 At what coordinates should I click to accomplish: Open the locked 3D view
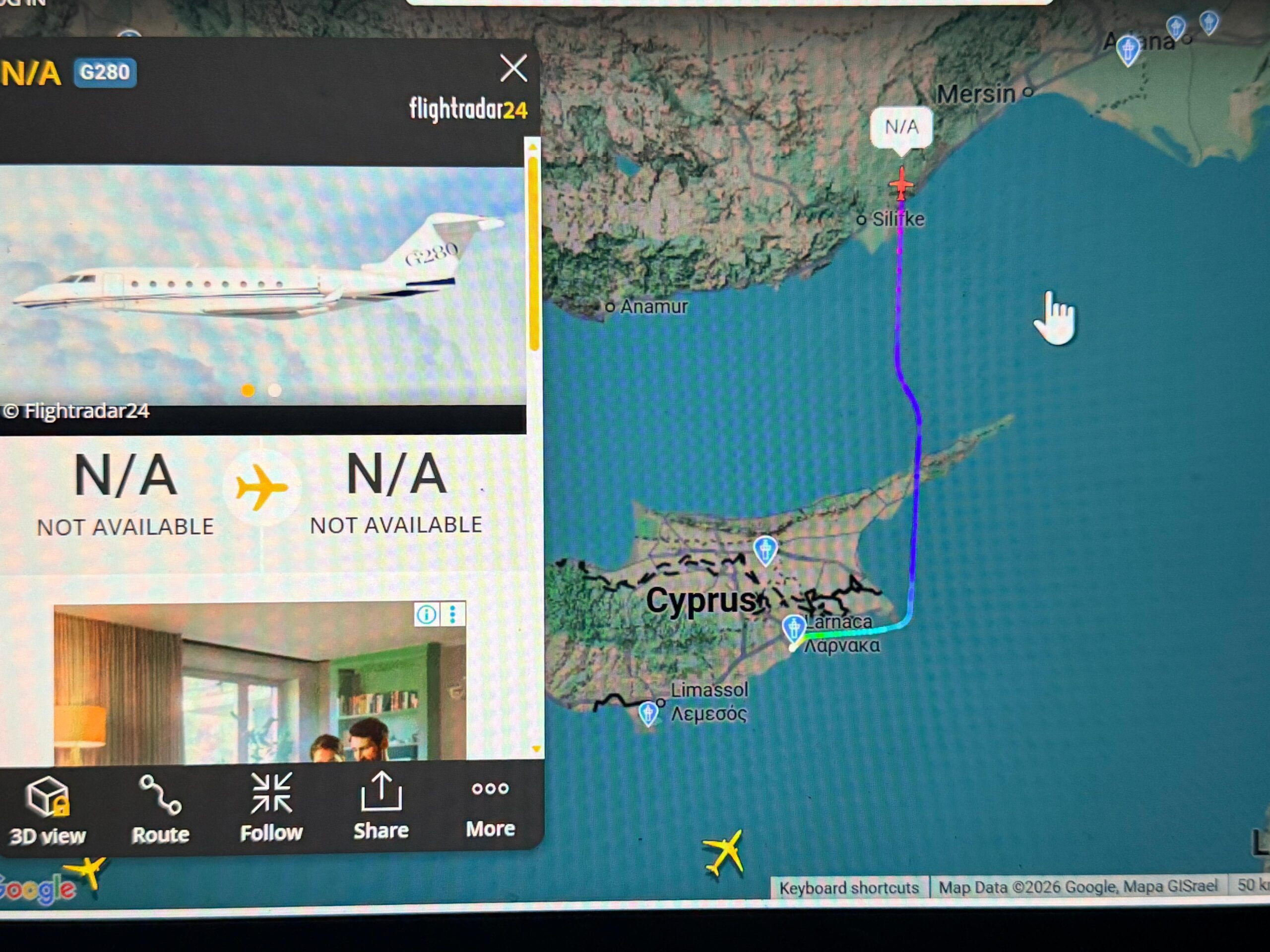pyautogui.click(x=47, y=810)
